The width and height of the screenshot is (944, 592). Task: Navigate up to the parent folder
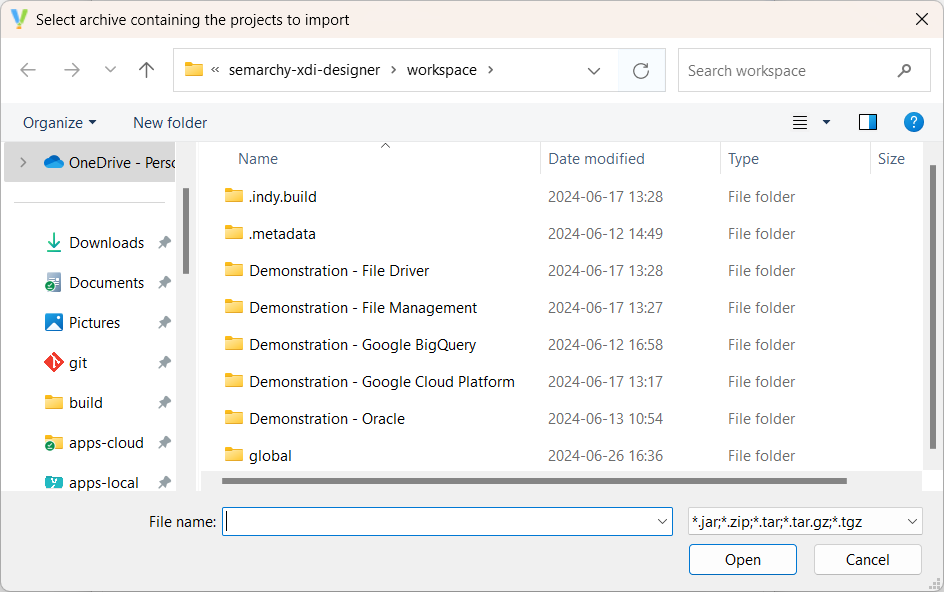click(x=146, y=70)
